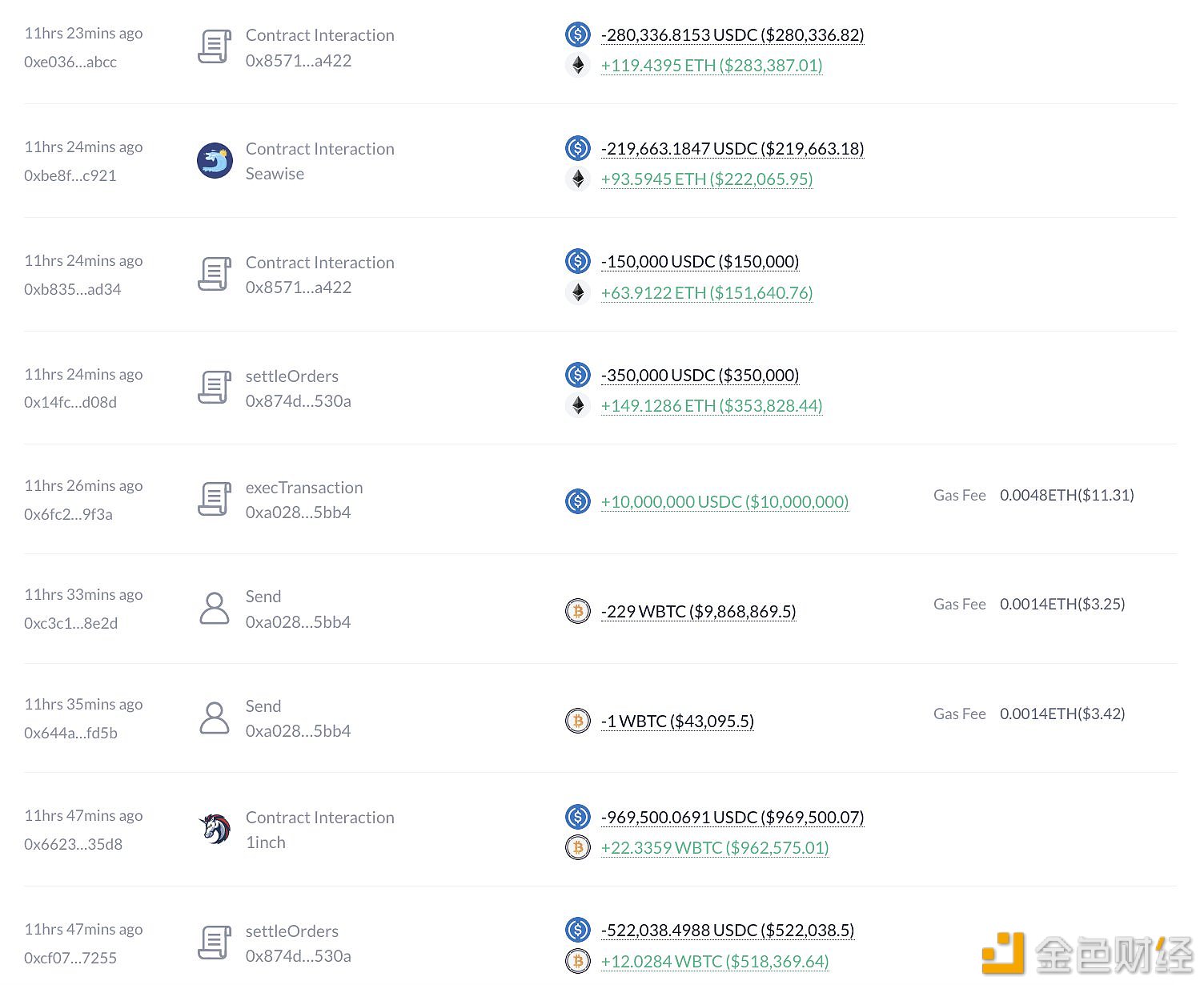Viewport: 1204px width, 985px height.
Task: Click the -150,000 USDC amount
Action: [x=700, y=262]
